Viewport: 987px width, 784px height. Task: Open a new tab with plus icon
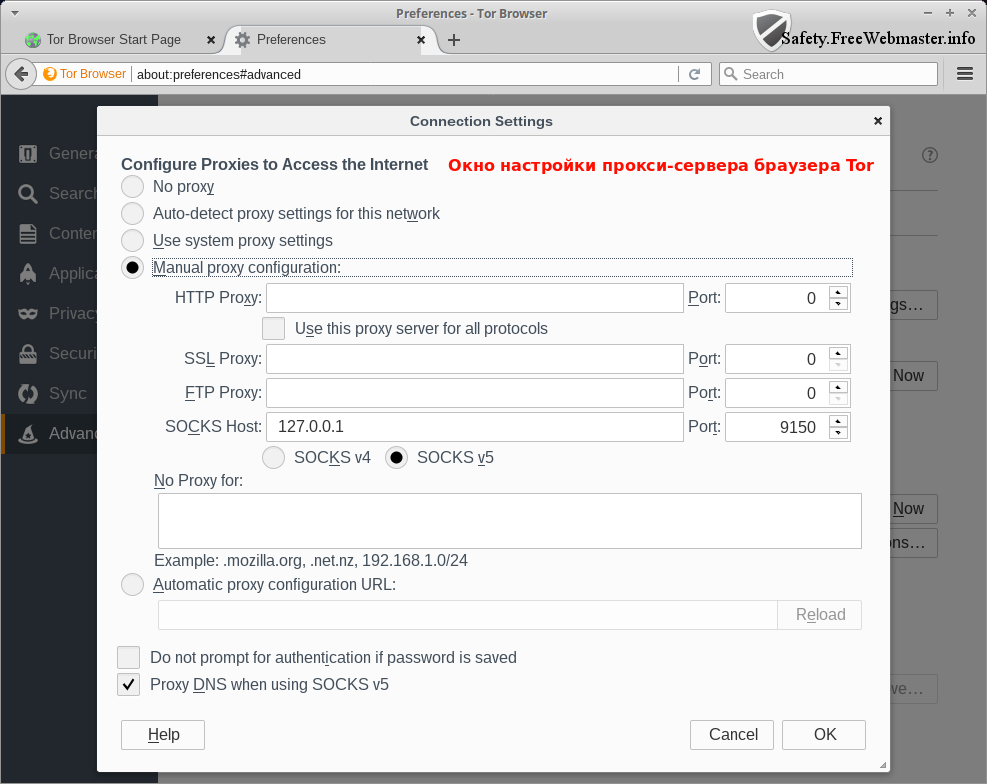454,40
